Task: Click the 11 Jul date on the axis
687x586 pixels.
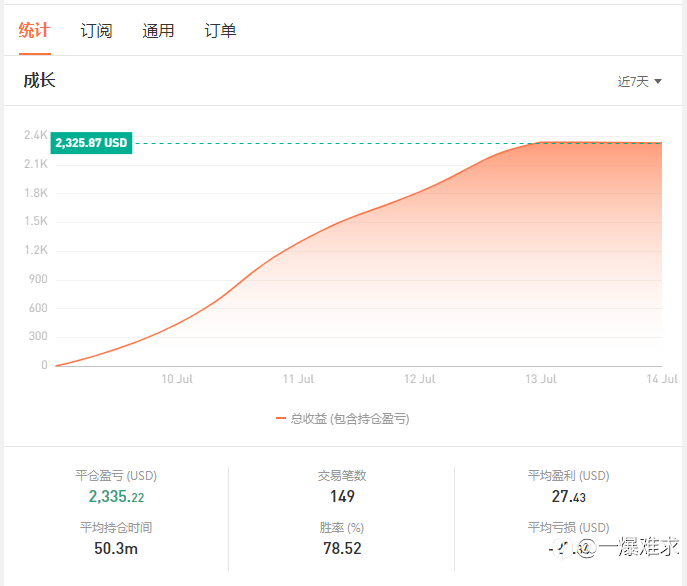Action: (298, 379)
